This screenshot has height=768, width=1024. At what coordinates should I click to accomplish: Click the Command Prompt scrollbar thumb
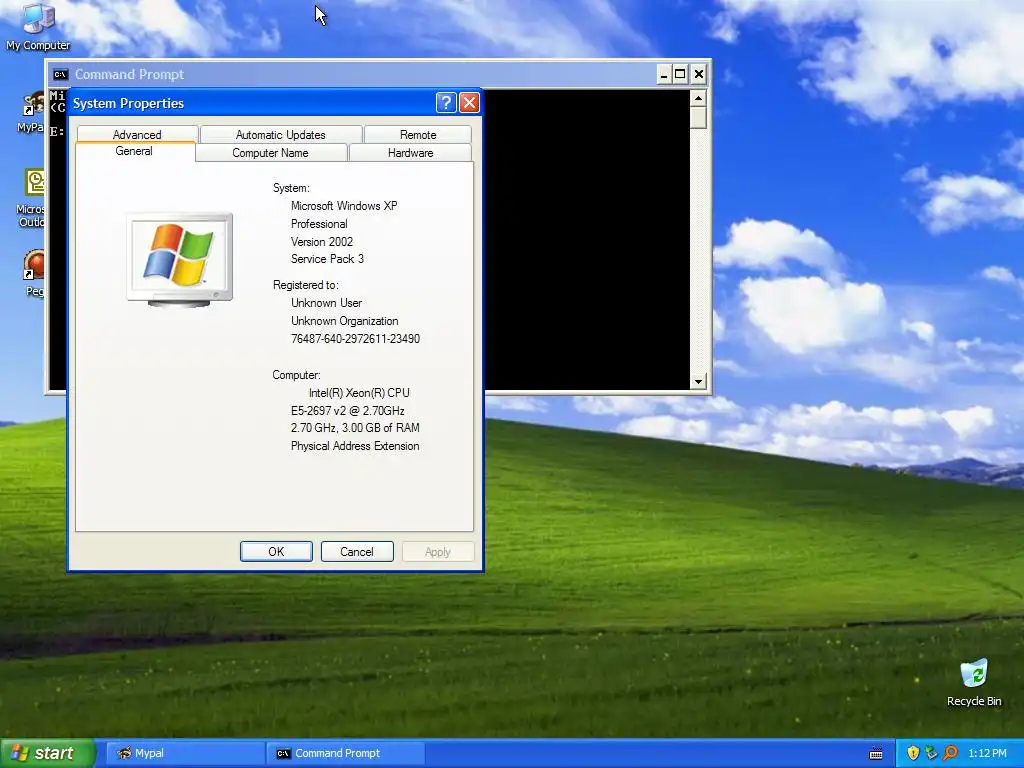click(698, 118)
